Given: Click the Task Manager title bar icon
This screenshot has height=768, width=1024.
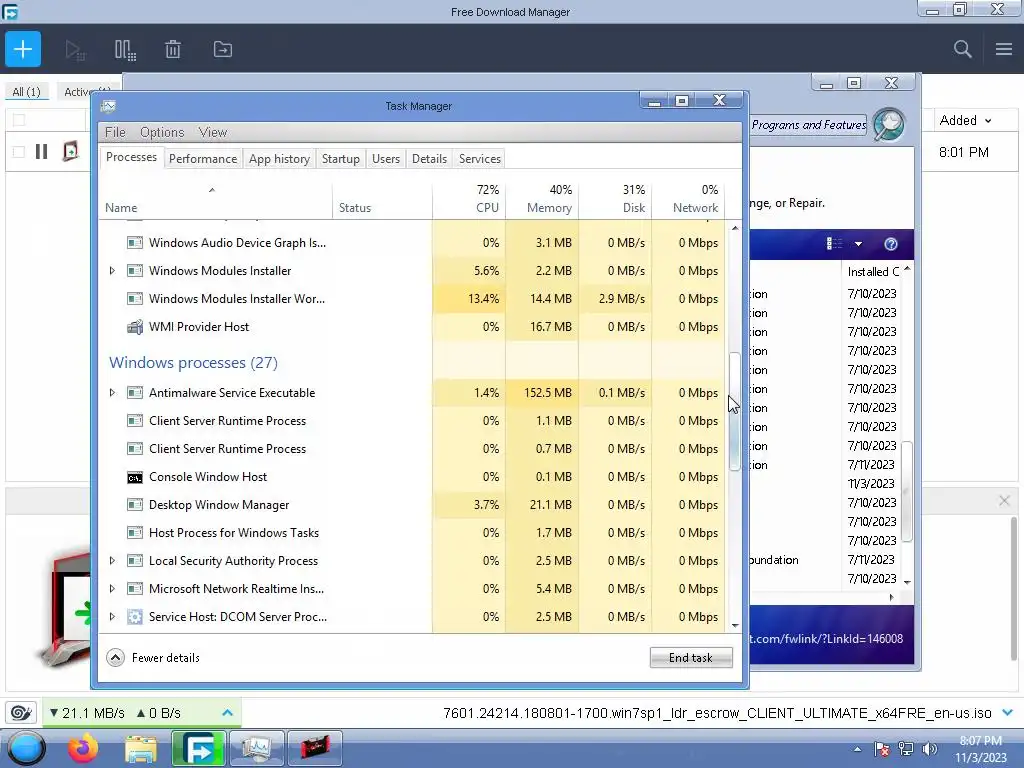Looking at the screenshot, I should coord(108,106).
